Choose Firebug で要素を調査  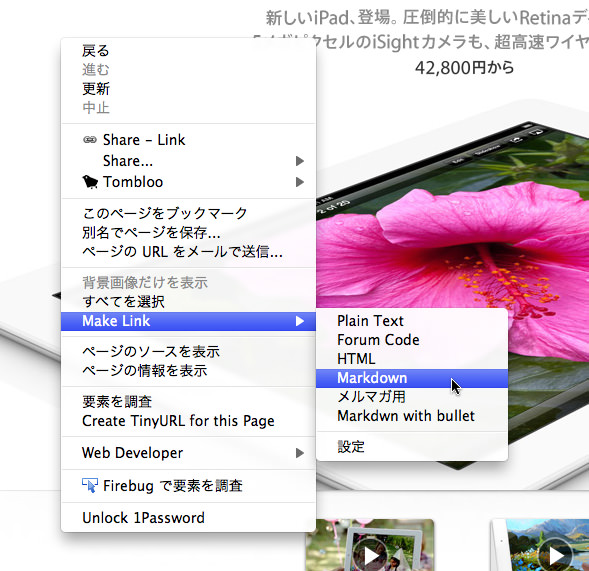(x=188, y=485)
